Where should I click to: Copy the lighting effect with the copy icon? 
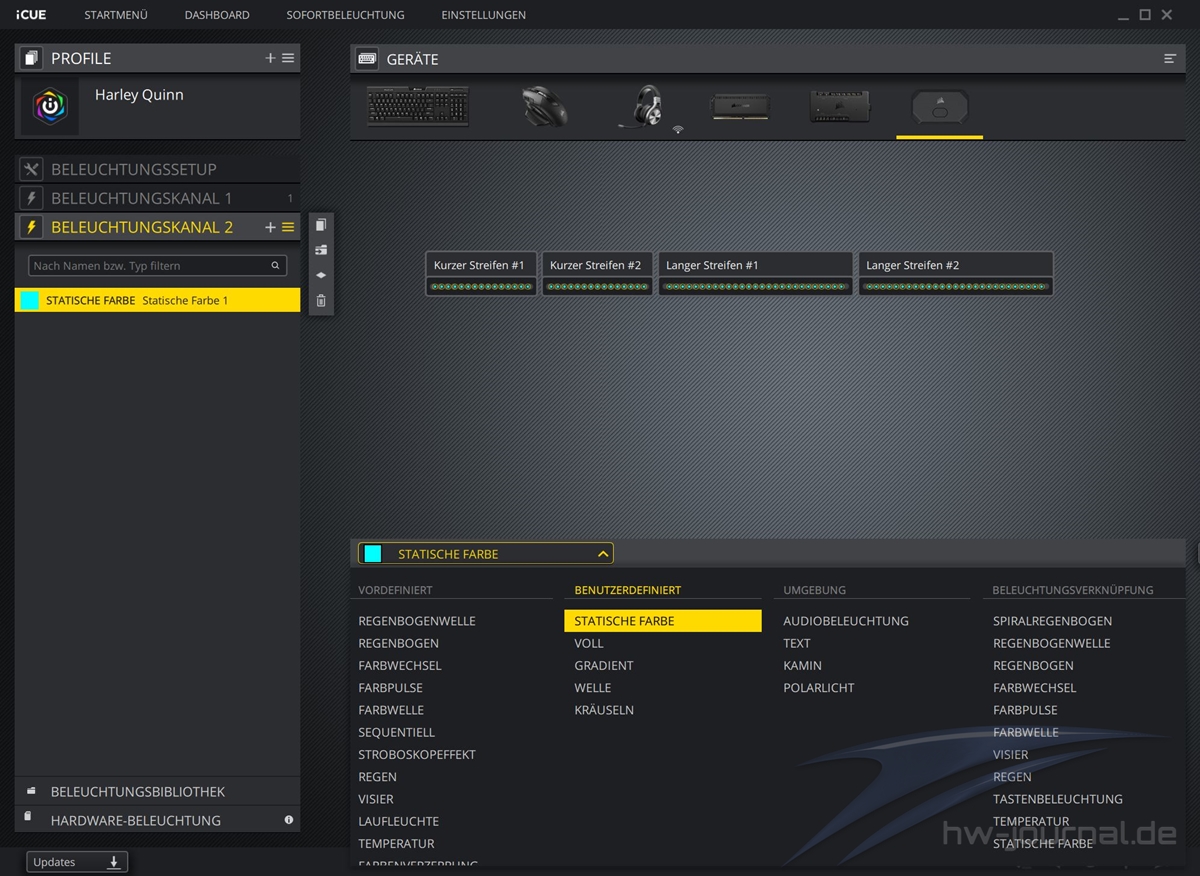point(321,225)
